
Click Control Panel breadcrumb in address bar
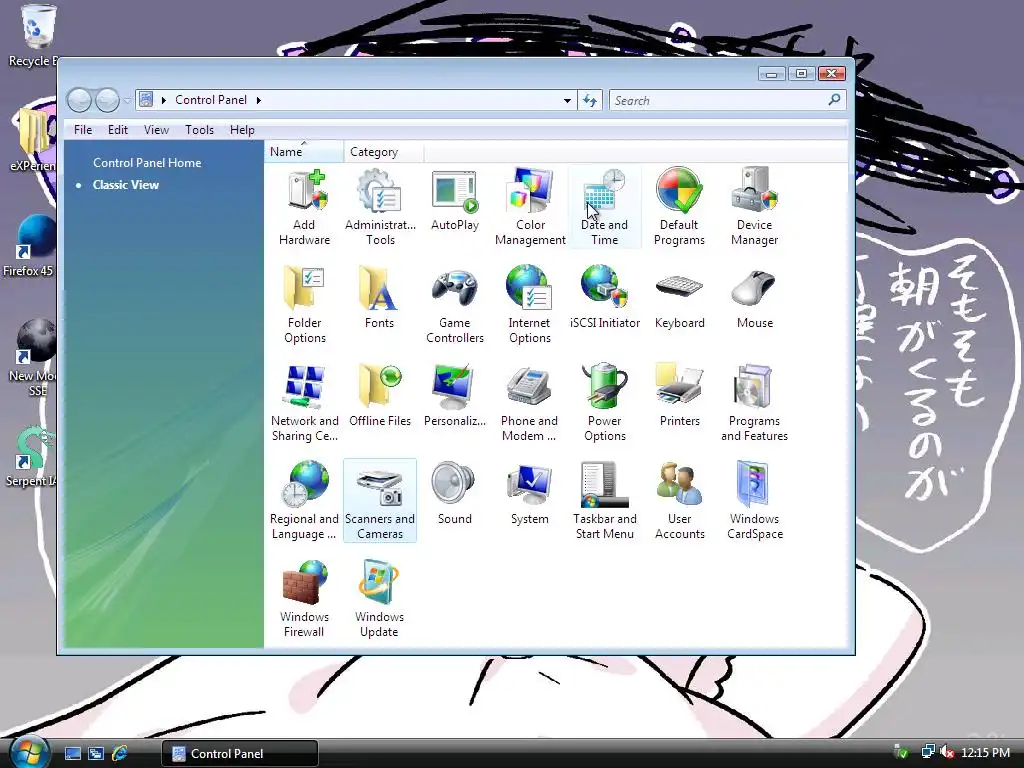point(211,100)
